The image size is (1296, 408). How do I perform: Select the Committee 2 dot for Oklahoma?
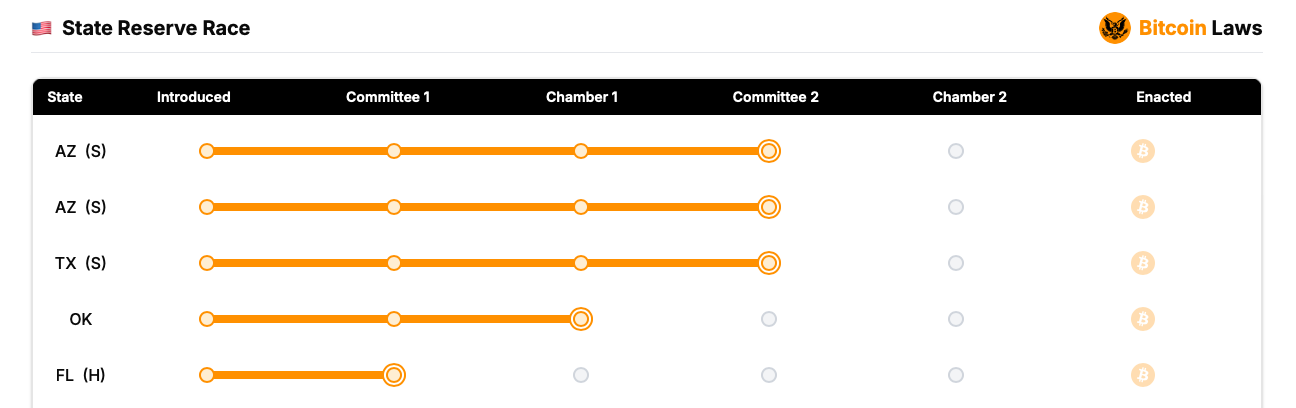[768, 319]
